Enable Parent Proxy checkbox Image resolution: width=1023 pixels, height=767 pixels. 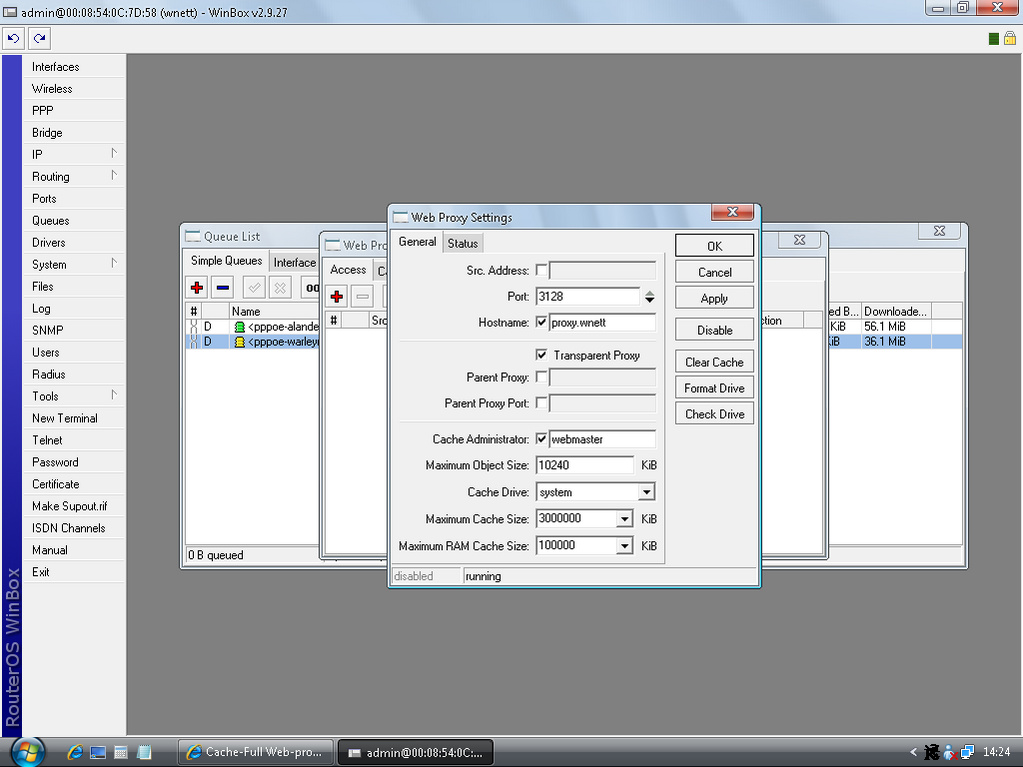tap(541, 377)
